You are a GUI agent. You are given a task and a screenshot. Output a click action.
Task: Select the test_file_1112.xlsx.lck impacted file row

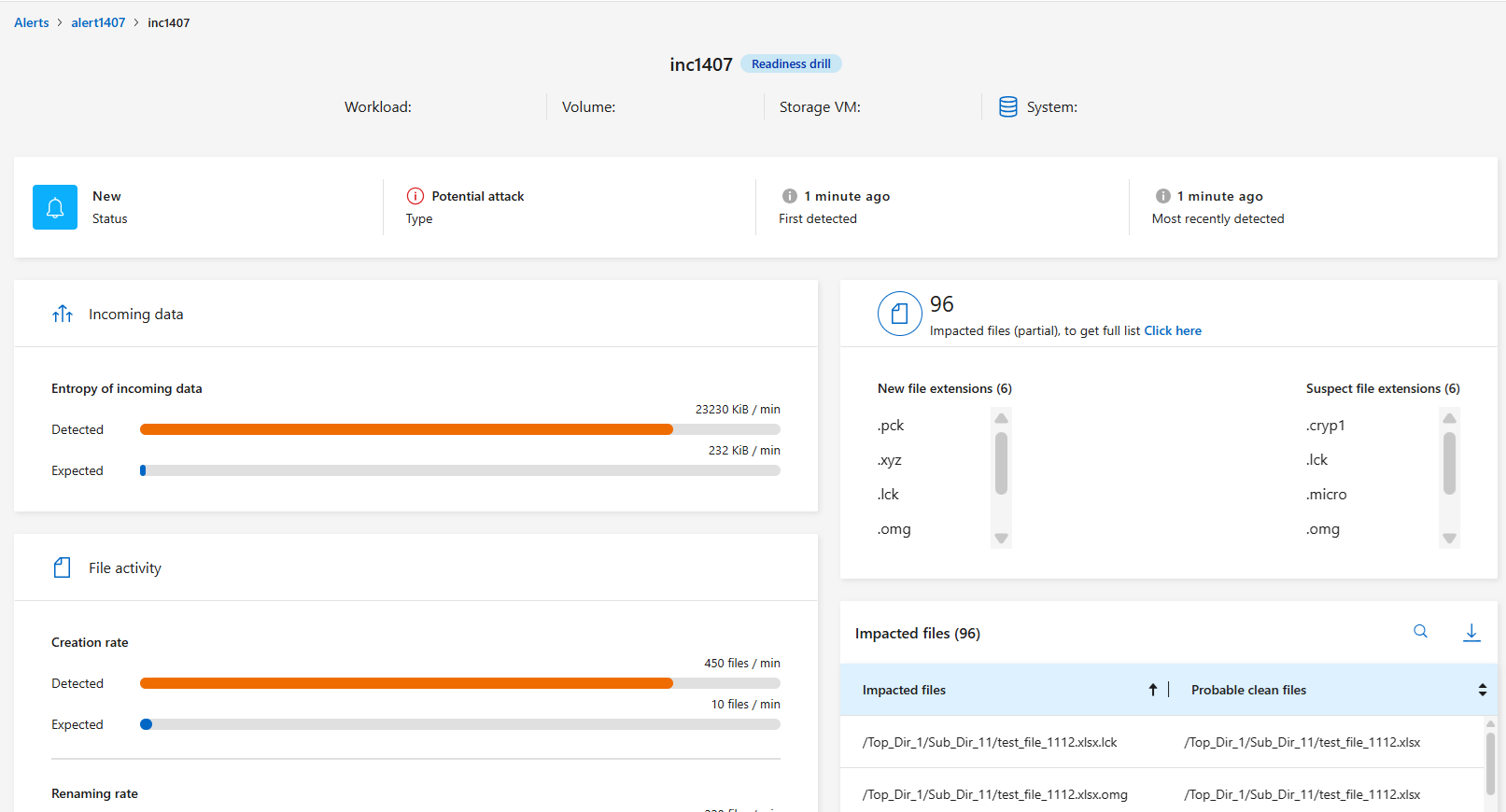pos(990,742)
